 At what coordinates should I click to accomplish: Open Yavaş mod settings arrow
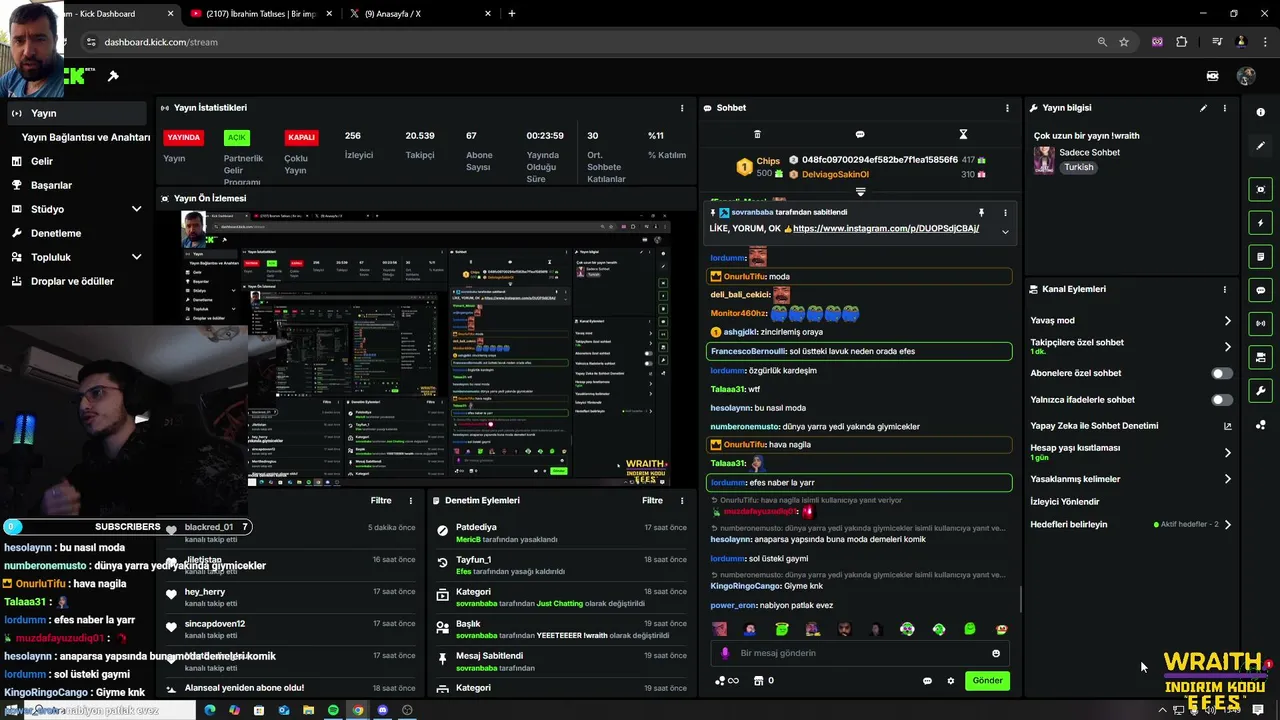click(x=1227, y=321)
